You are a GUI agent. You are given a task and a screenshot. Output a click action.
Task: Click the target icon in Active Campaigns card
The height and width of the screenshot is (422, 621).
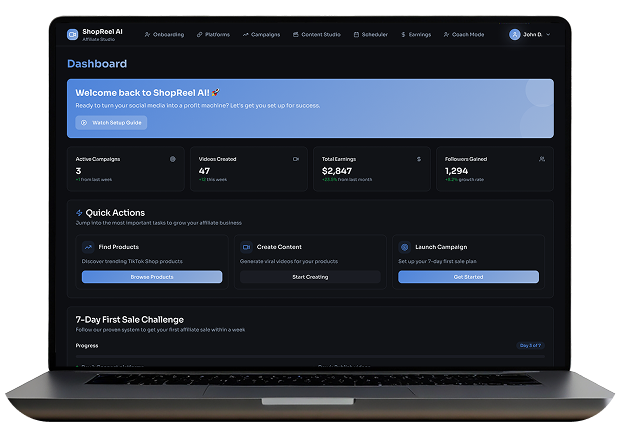[173, 158]
